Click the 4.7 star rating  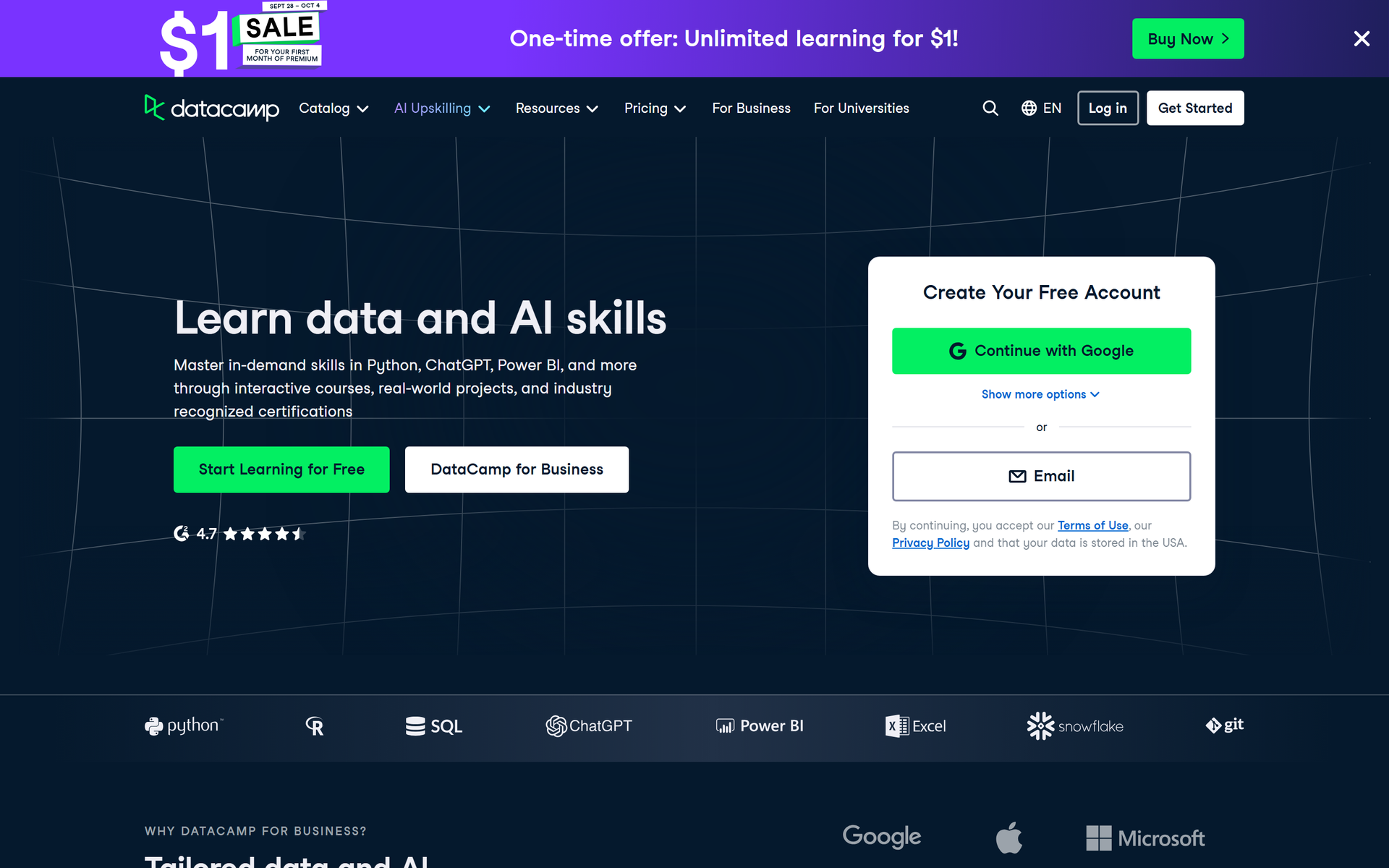250,534
